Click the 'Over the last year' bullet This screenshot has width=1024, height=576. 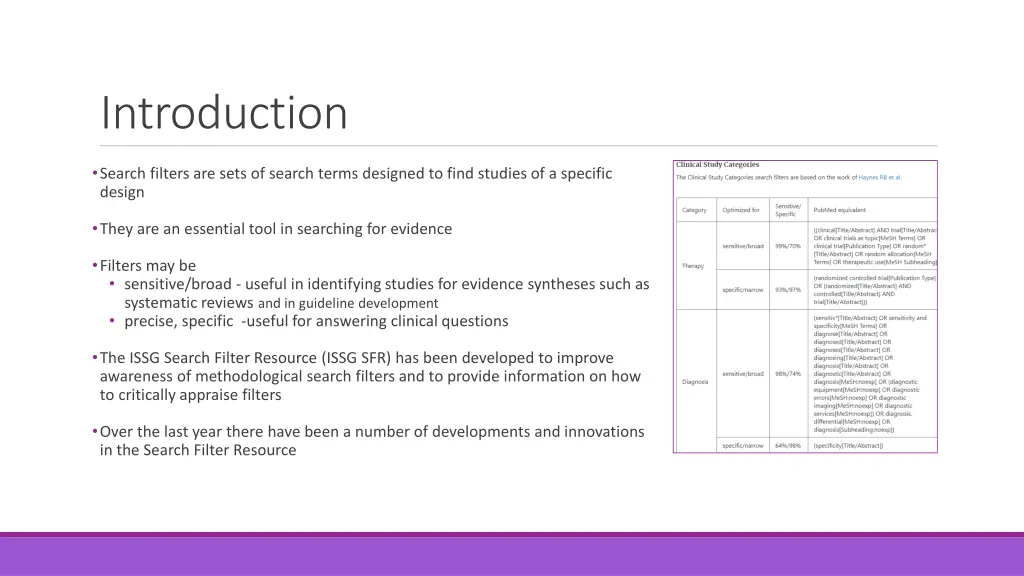click(x=372, y=441)
